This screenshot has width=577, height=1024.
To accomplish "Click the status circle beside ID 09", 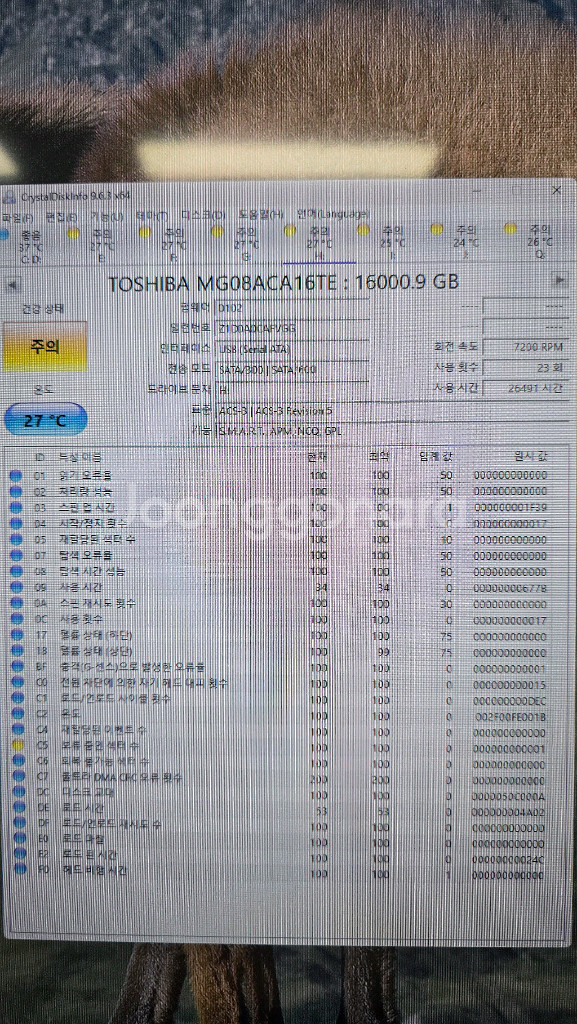I will click(x=16, y=587).
